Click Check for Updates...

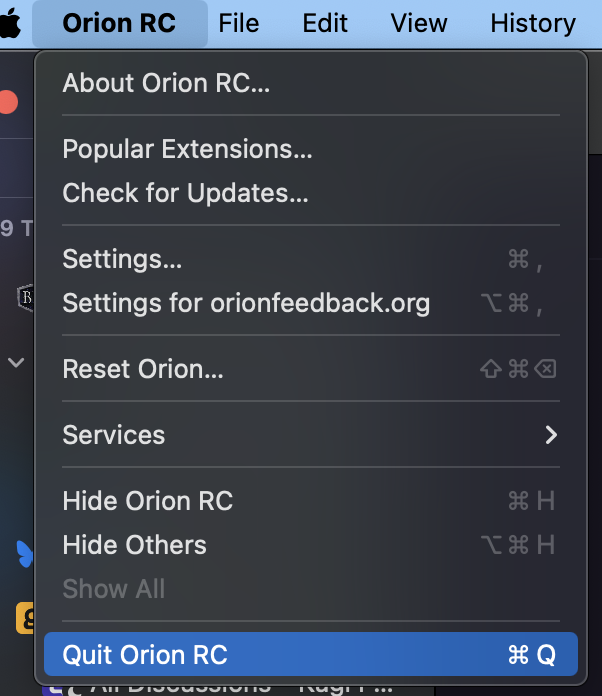185,193
